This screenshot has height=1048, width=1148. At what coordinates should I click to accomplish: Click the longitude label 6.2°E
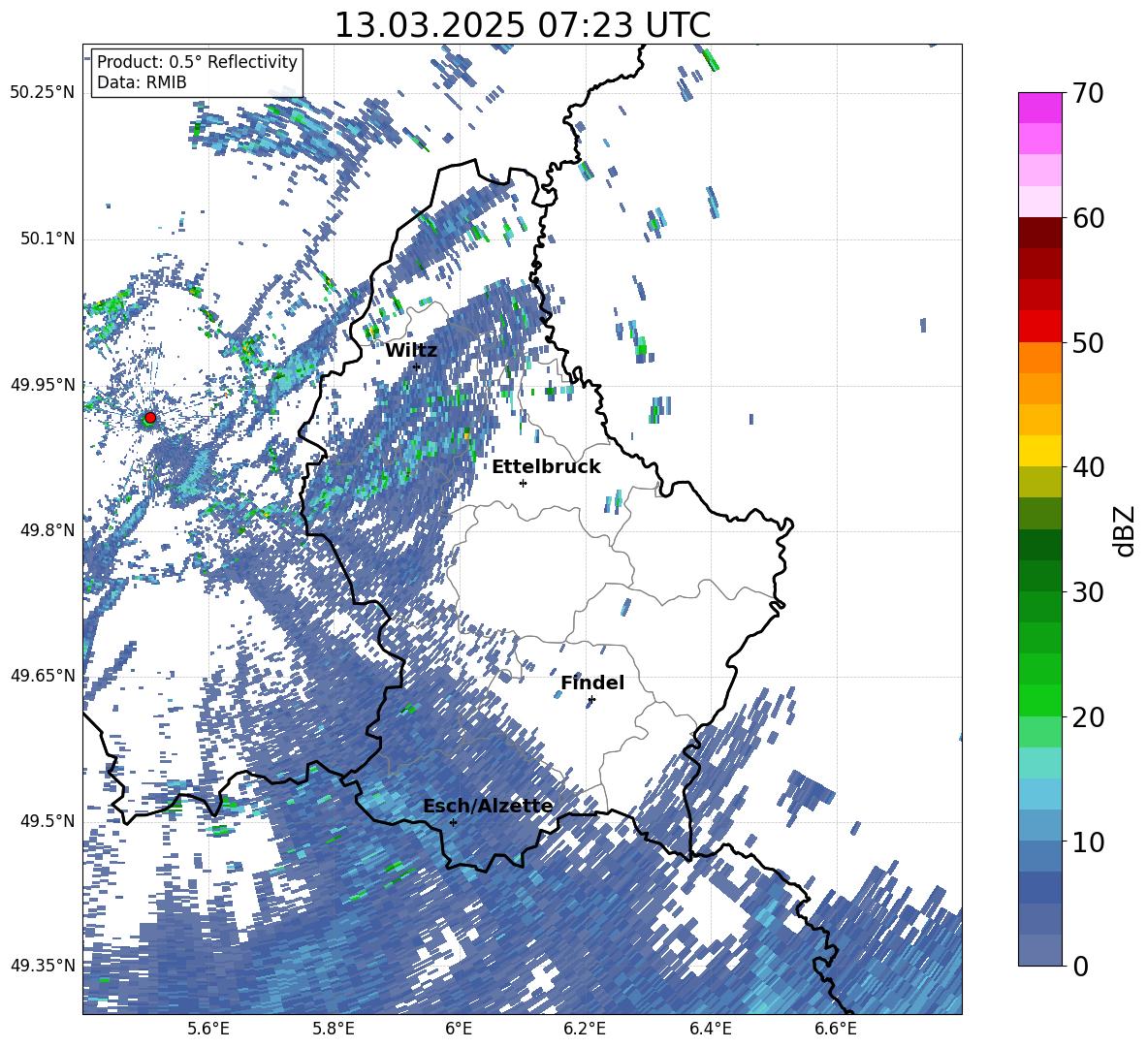[x=585, y=1029]
